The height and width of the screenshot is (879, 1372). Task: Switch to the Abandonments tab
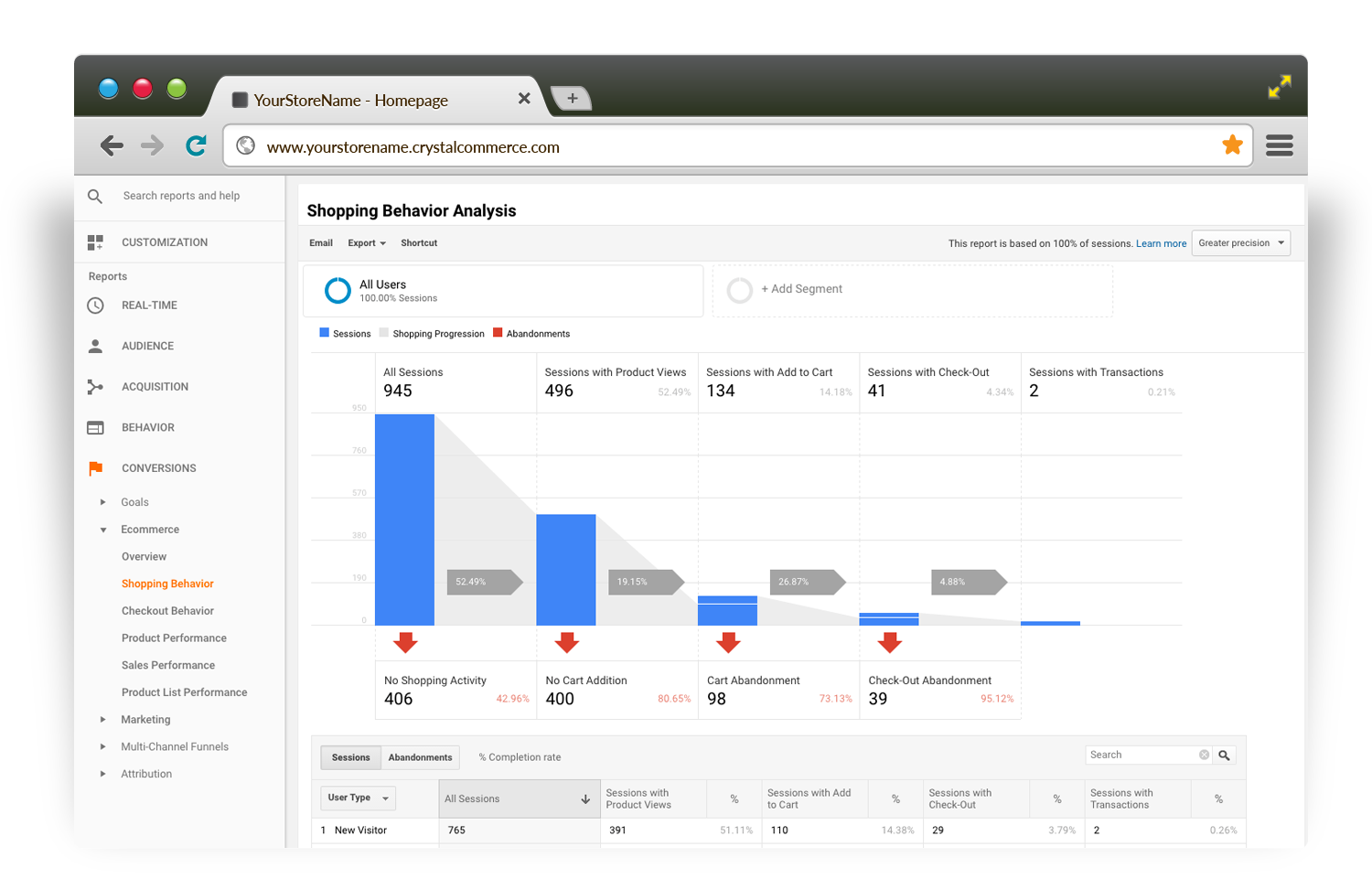pyautogui.click(x=420, y=757)
